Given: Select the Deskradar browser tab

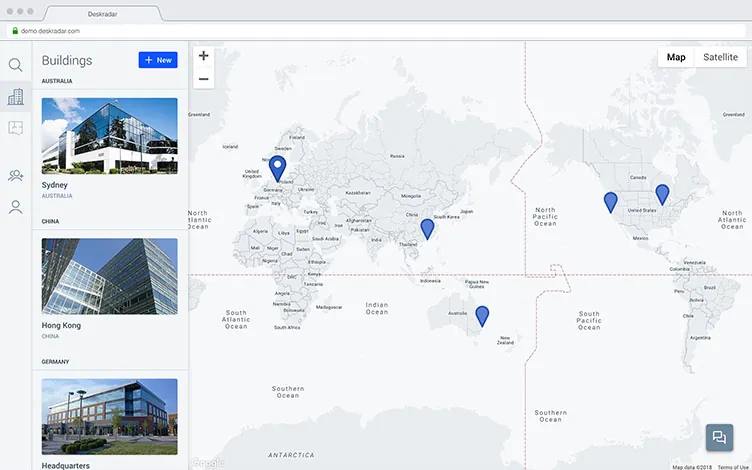Looking at the screenshot, I should coord(103,14).
